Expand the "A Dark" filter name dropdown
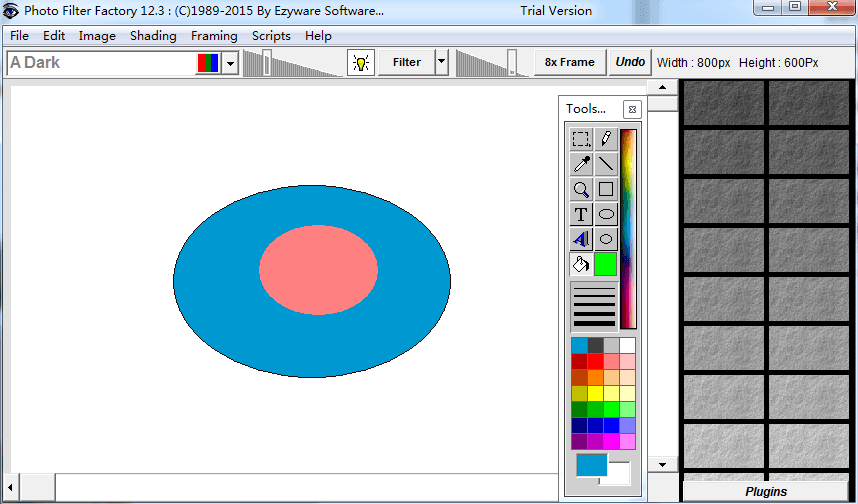This screenshot has height=504, width=858. click(x=230, y=63)
